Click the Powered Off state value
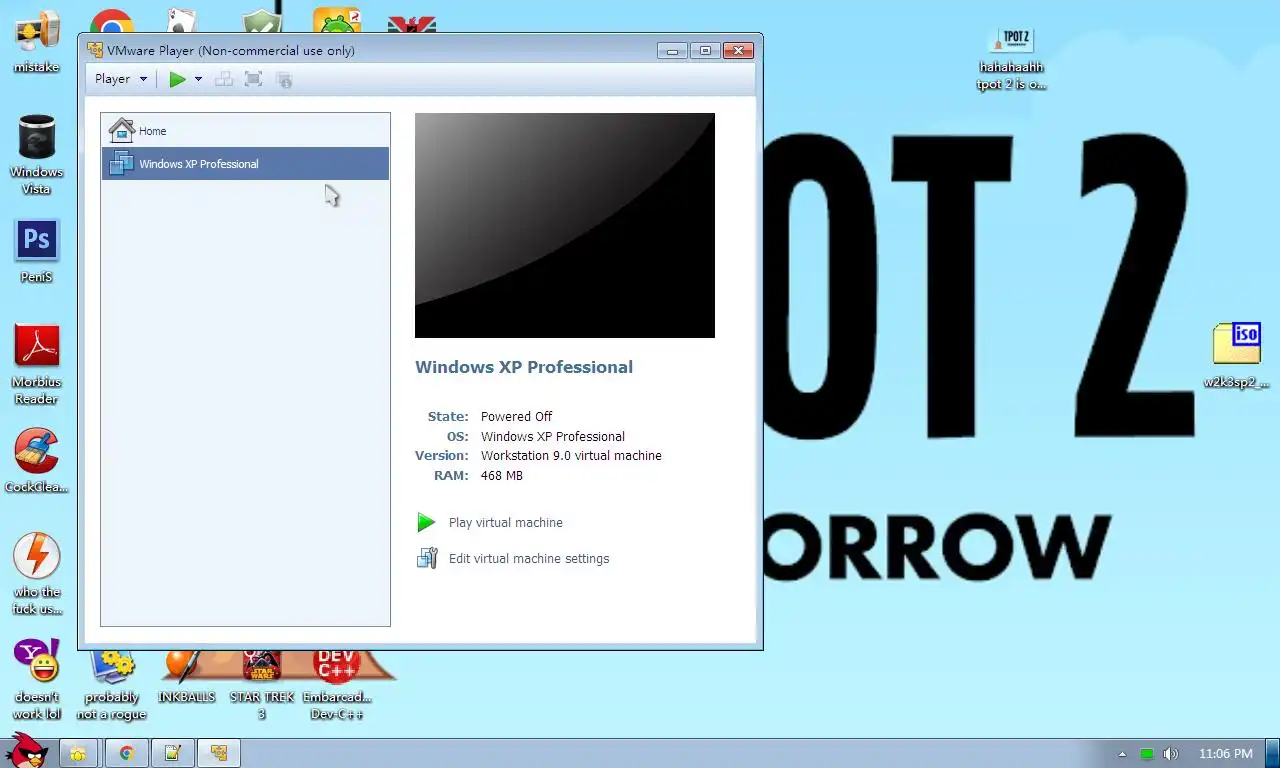The image size is (1280, 768). 516,417
